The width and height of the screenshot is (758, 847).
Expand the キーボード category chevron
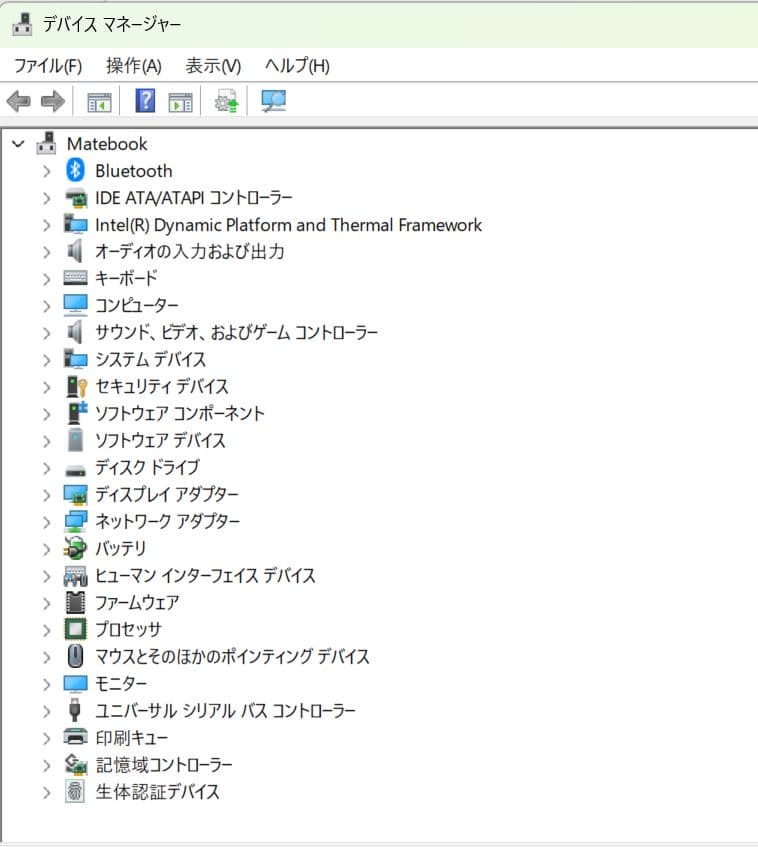point(46,279)
